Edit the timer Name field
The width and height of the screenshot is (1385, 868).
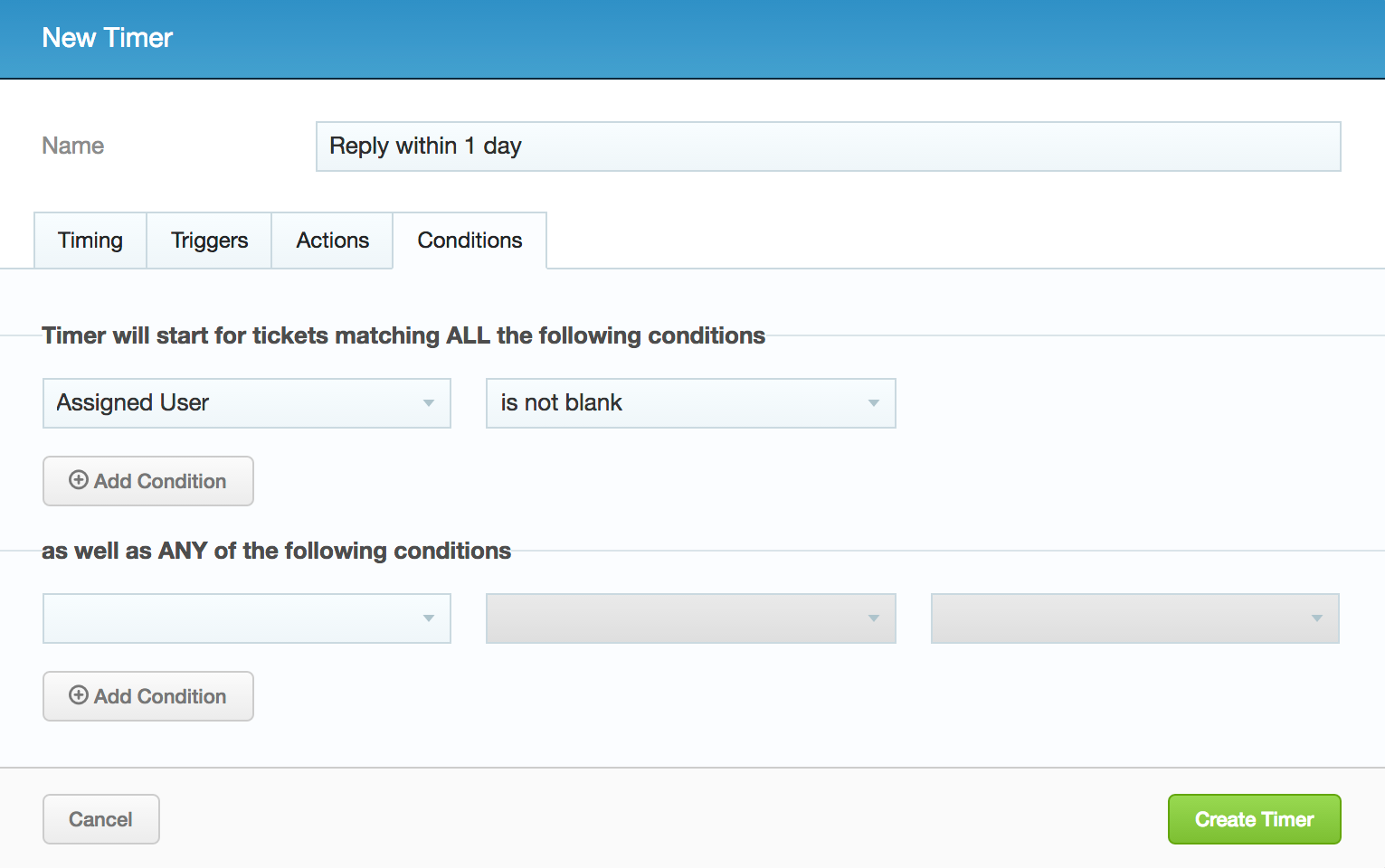coord(828,146)
